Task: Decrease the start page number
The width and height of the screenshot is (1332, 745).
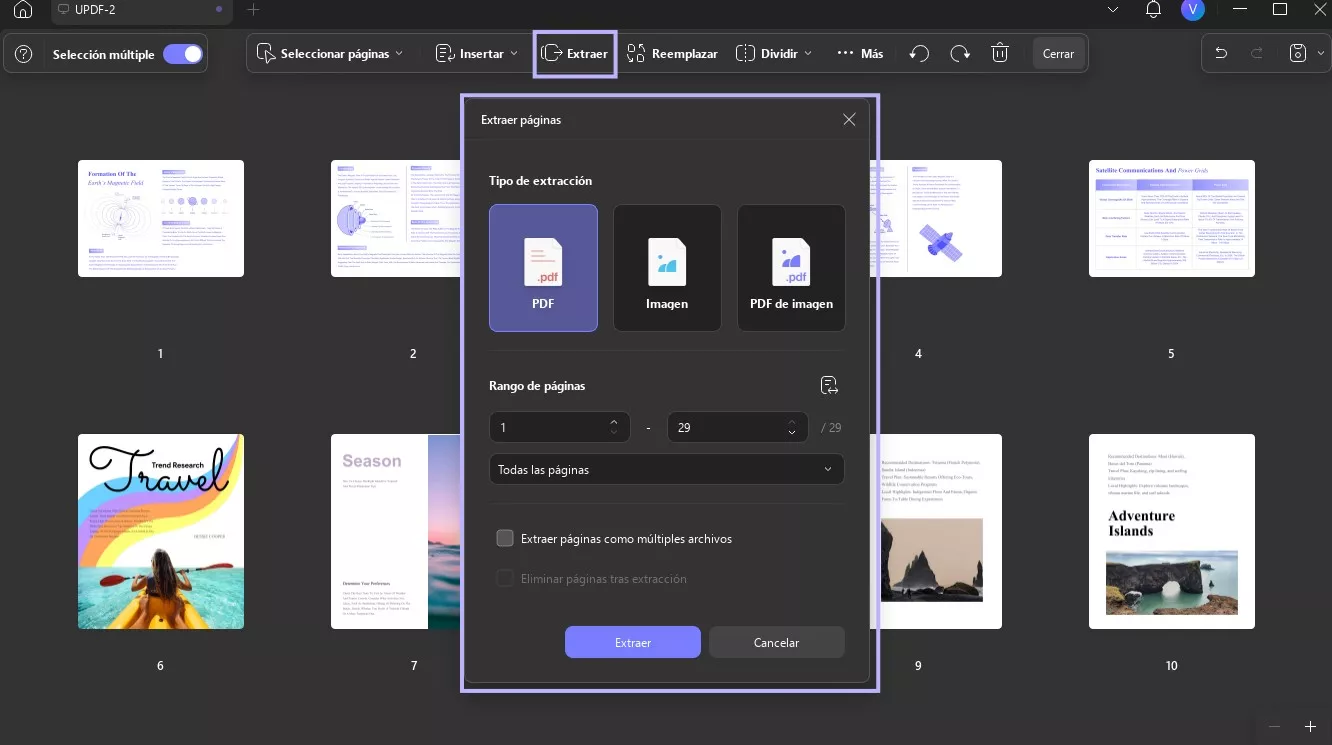Action: pos(614,433)
